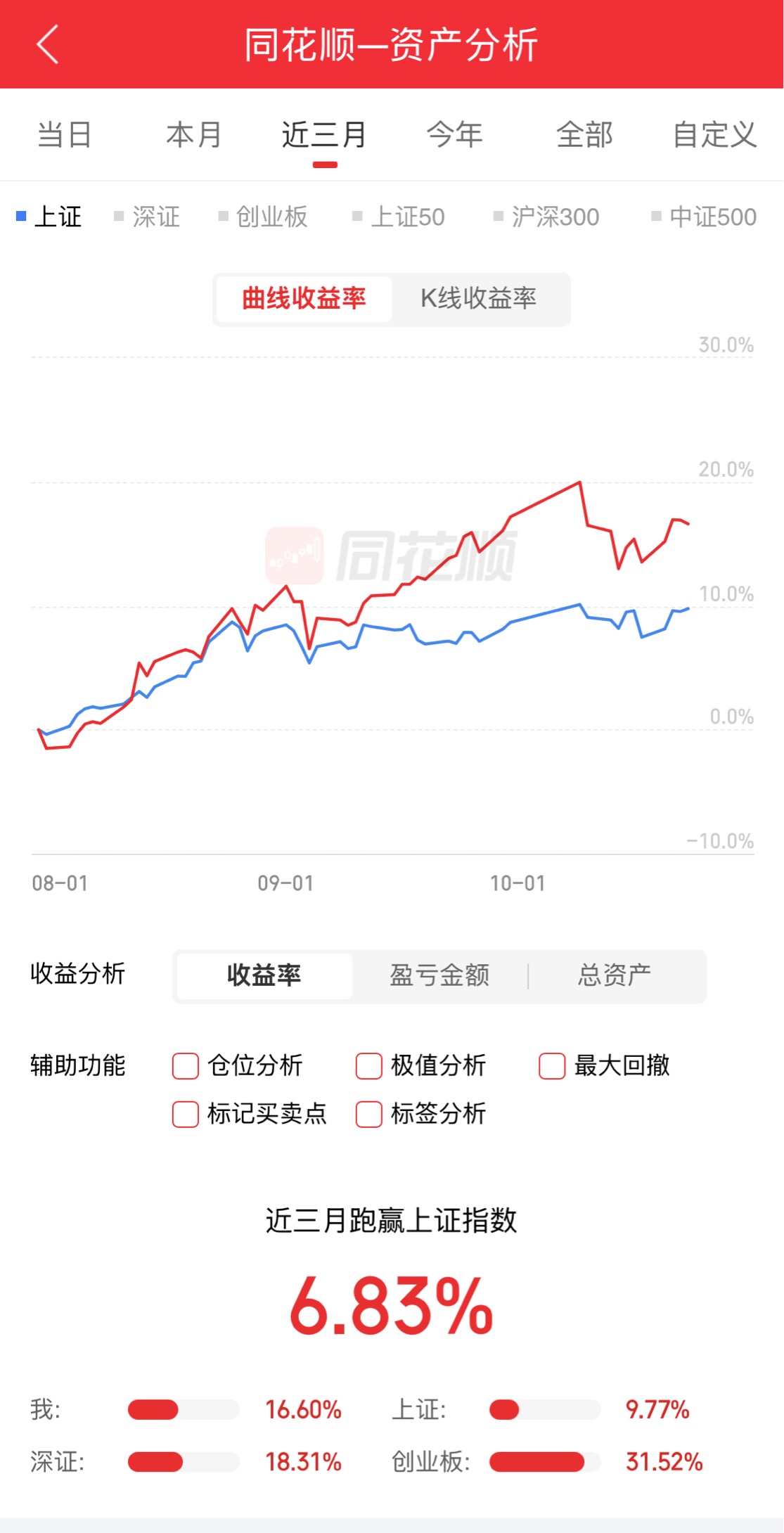The height and width of the screenshot is (1533, 784).
Task: Toggle the 最大回撤 checkbox
Action: click(x=552, y=1065)
